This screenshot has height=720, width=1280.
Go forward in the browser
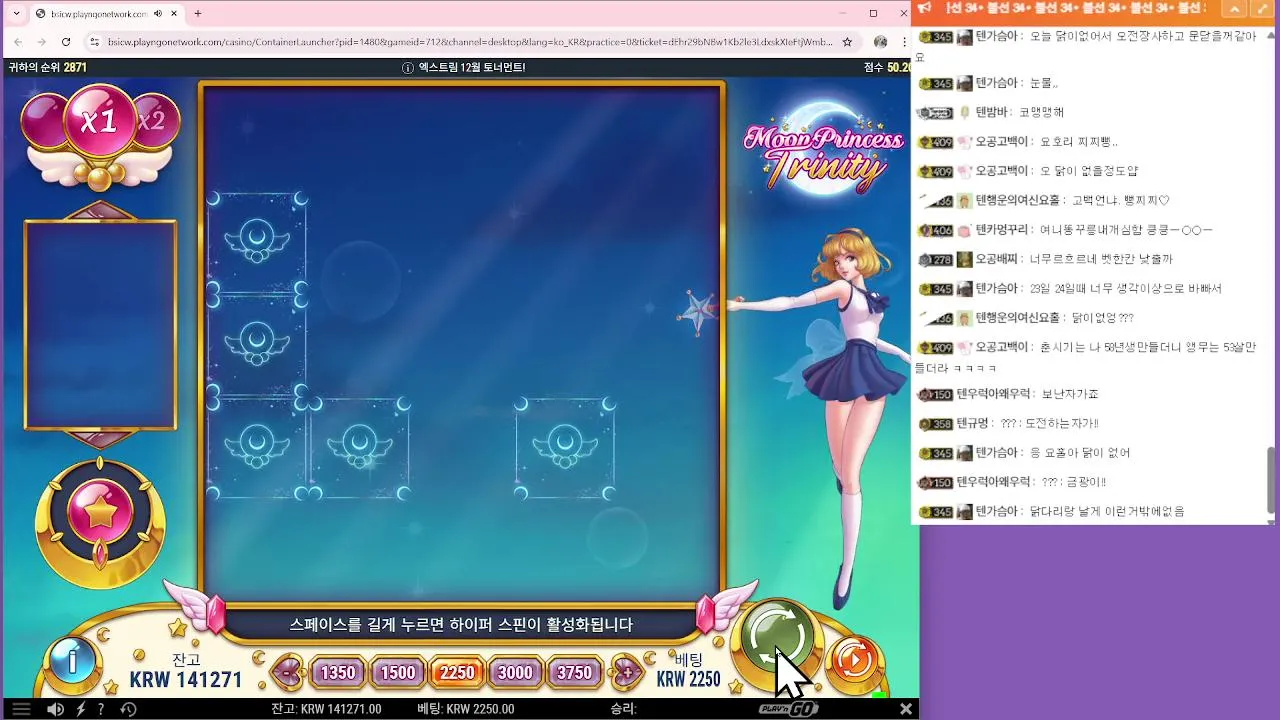41,42
